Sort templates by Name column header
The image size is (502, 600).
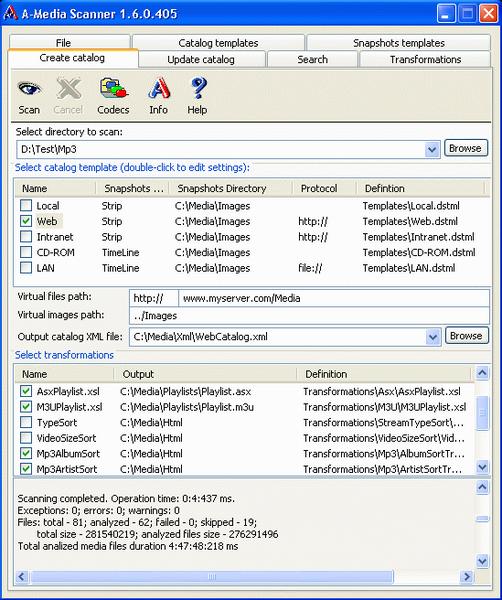point(55,188)
